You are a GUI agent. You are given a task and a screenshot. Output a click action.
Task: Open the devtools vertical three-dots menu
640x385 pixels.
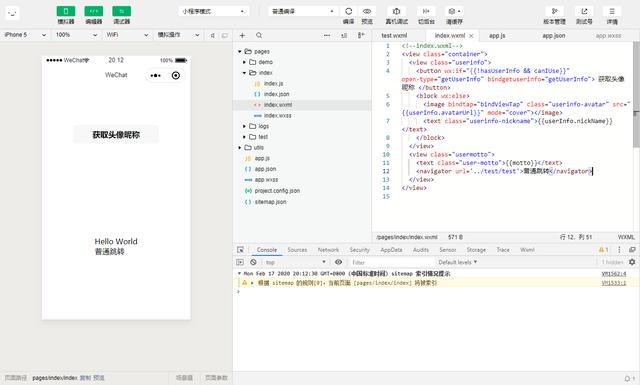point(619,250)
